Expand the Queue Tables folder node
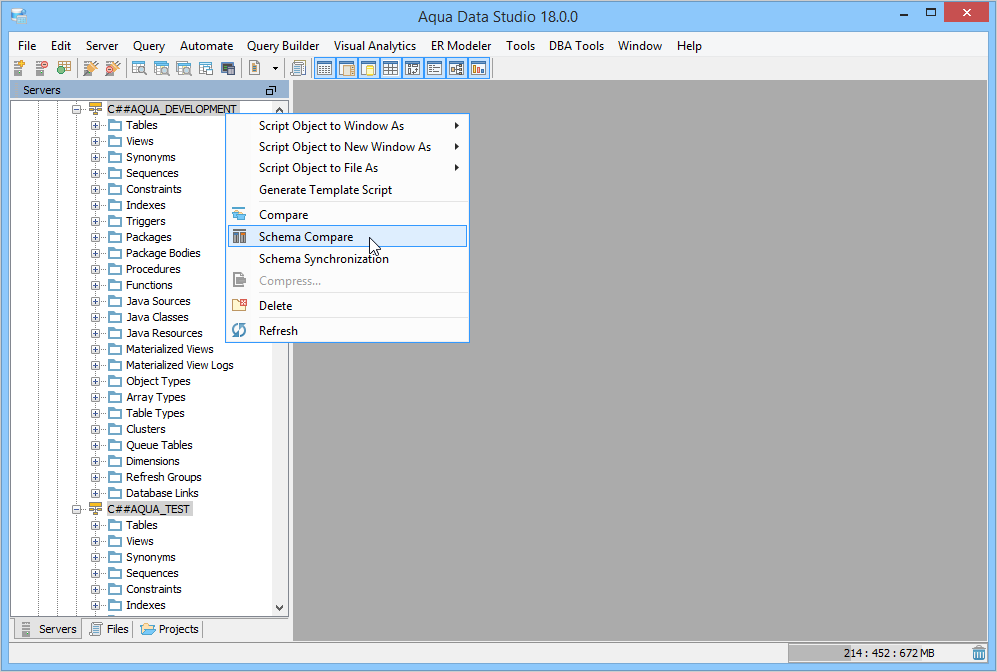 [95, 445]
